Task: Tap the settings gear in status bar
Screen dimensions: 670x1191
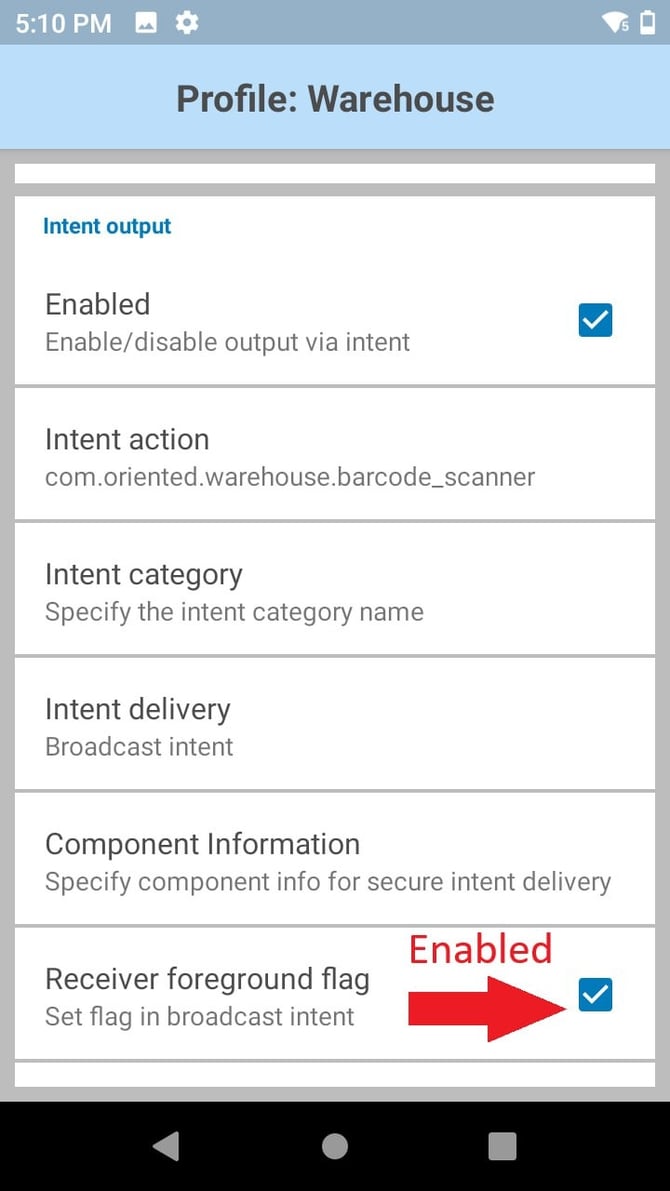Action: 186,22
